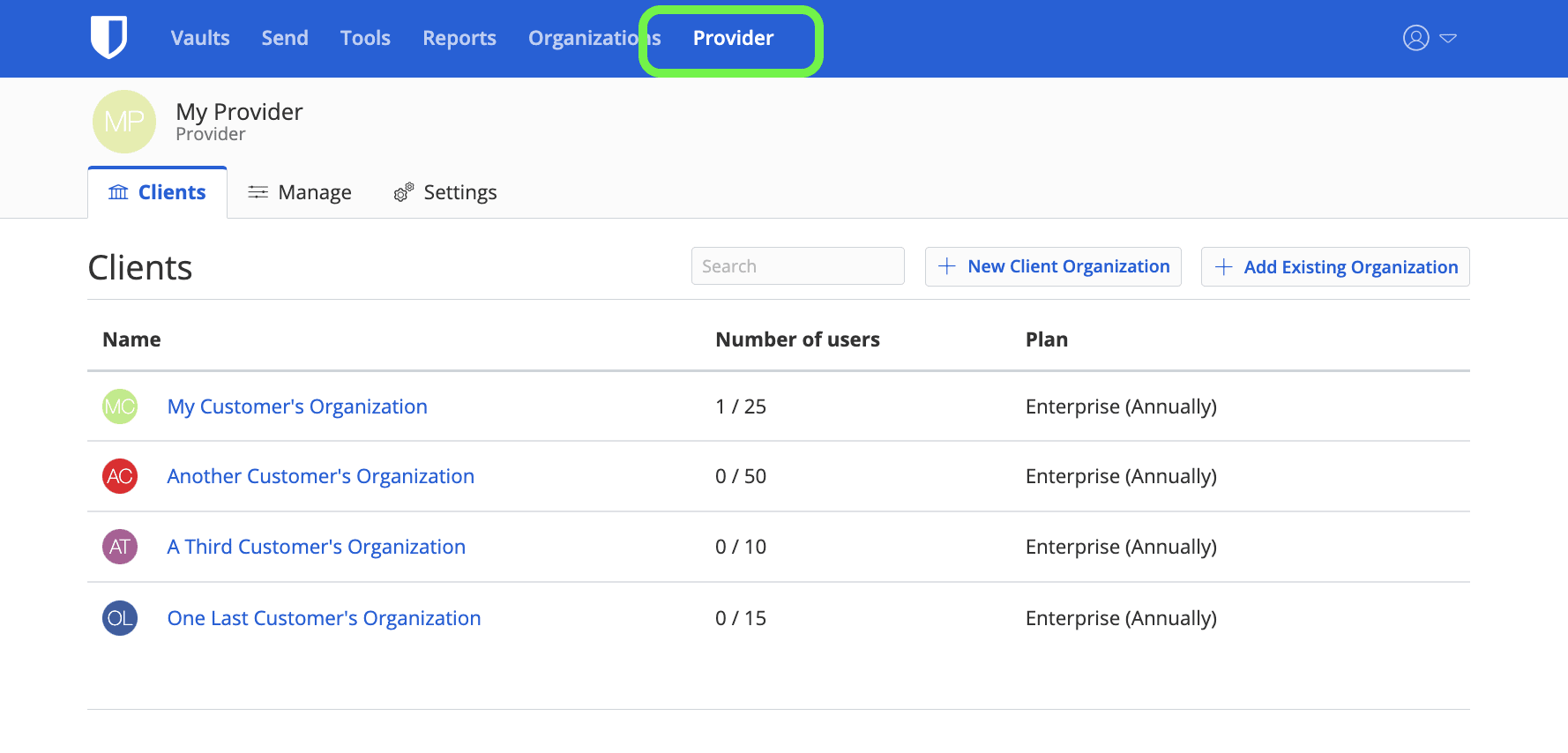Click the Bitwarden shield logo
The width and height of the screenshot is (1568, 753).
pos(108,38)
